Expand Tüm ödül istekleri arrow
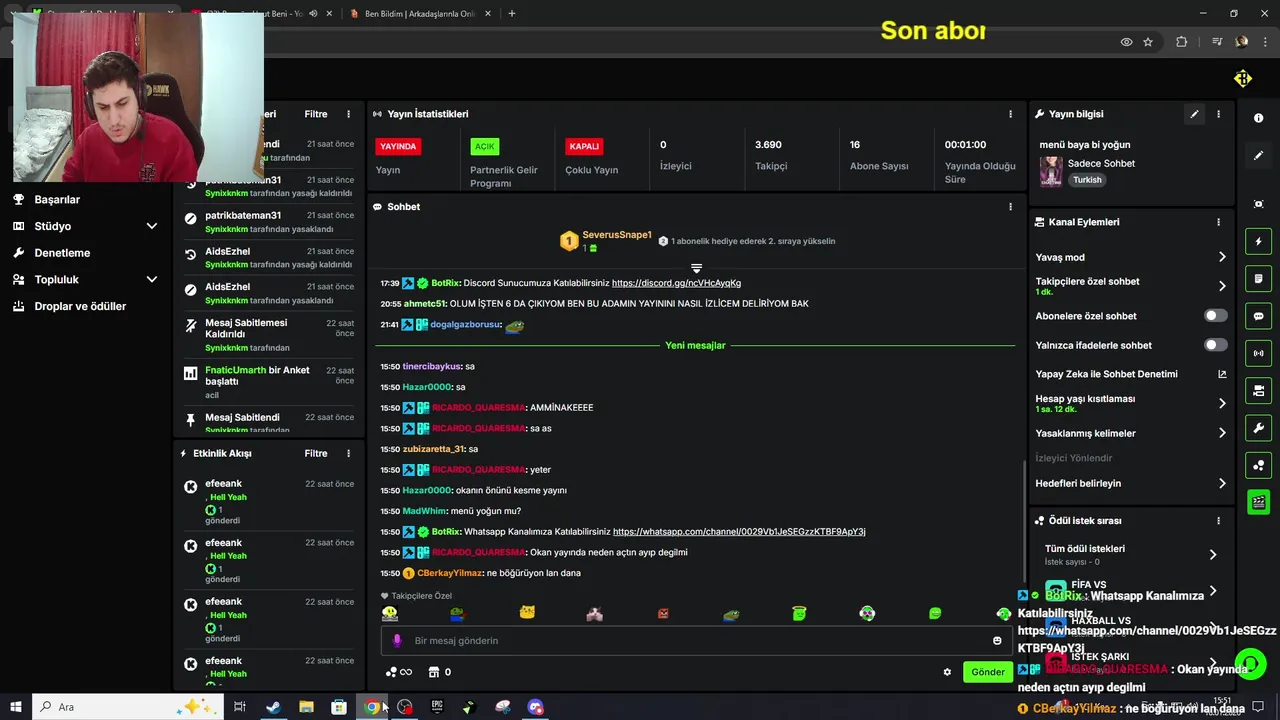The height and width of the screenshot is (720, 1280). click(x=1212, y=555)
